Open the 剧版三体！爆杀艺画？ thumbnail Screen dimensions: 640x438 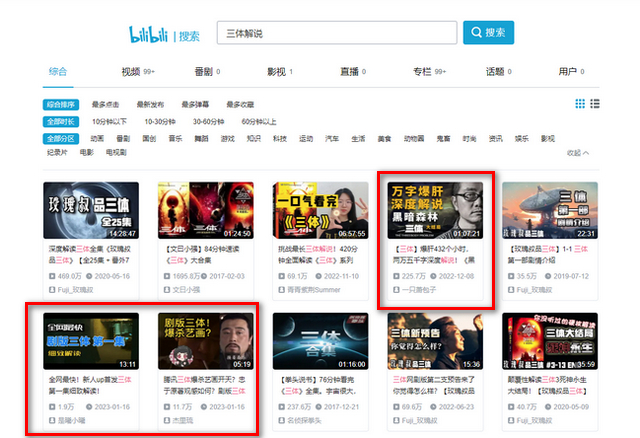coord(206,341)
